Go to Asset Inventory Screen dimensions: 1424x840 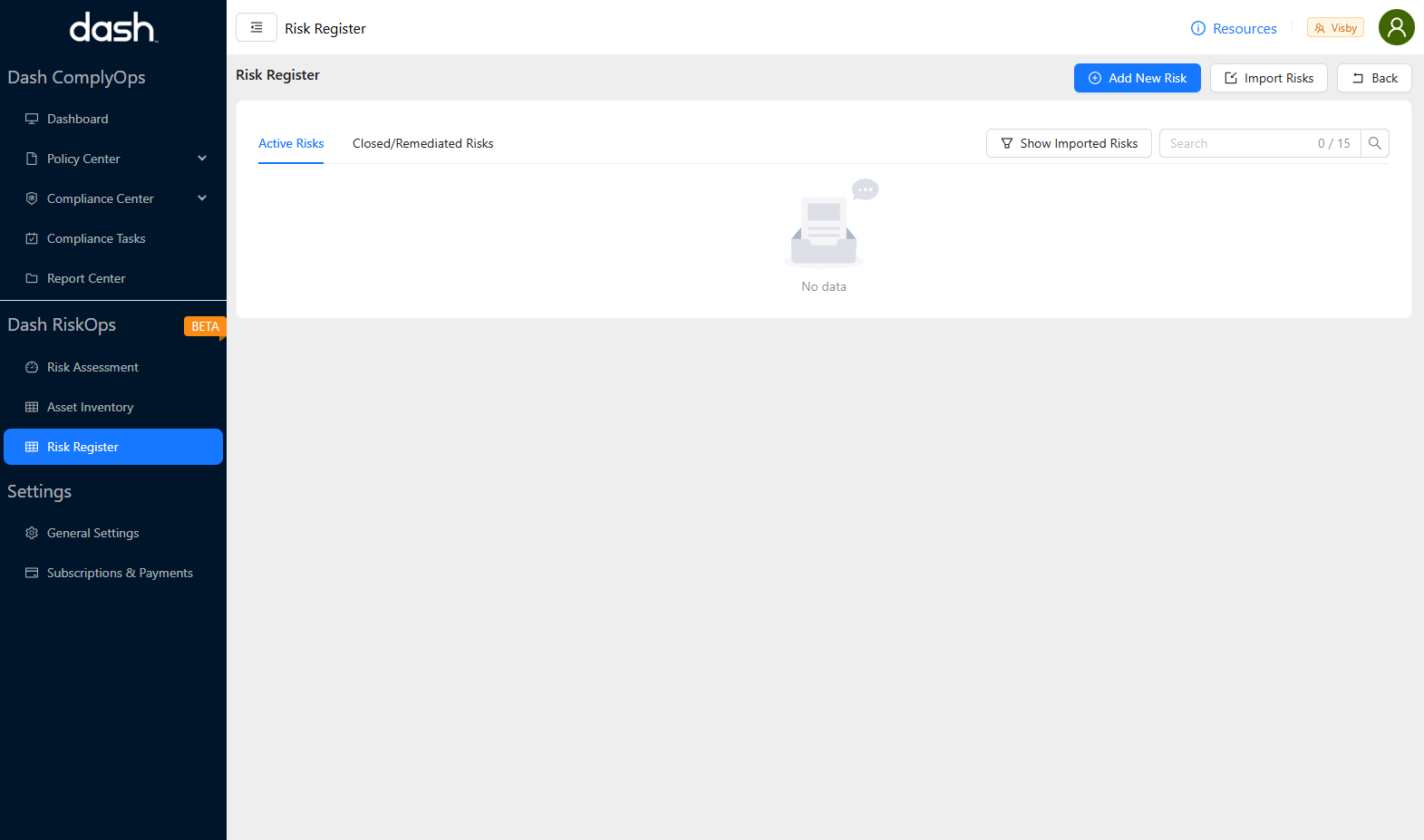click(90, 407)
